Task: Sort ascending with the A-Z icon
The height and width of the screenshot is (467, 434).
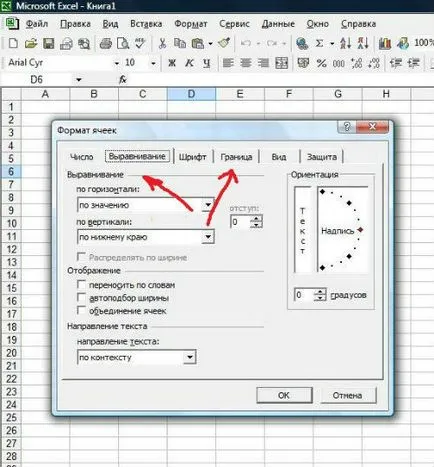Action: pyautogui.click(x=346, y=43)
